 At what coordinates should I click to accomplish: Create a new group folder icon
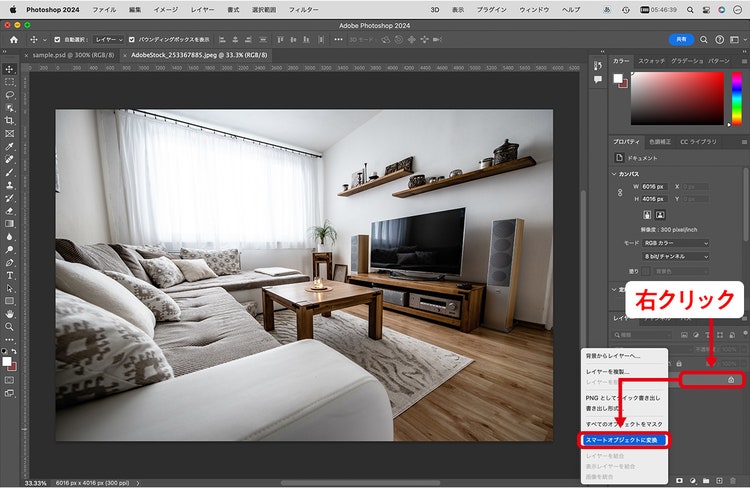[706, 480]
